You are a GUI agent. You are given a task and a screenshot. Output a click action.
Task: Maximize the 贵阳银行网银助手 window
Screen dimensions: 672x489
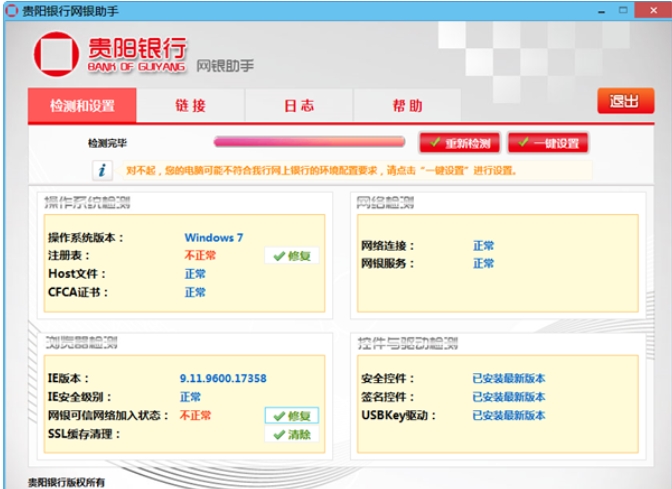[x=623, y=10]
